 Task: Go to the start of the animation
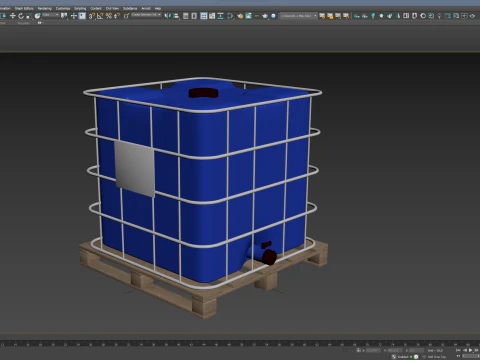pos(458,350)
